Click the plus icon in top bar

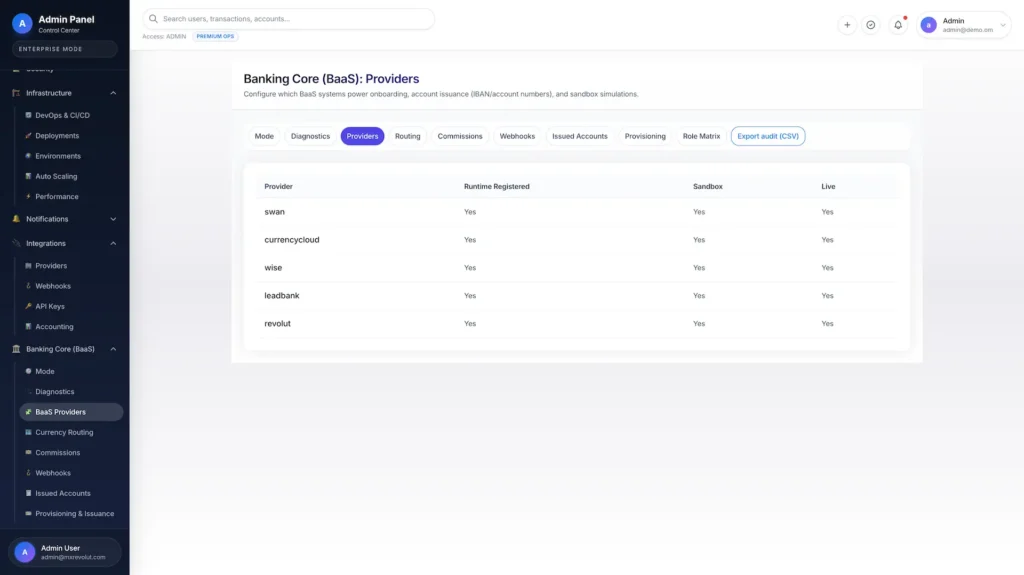(x=847, y=25)
